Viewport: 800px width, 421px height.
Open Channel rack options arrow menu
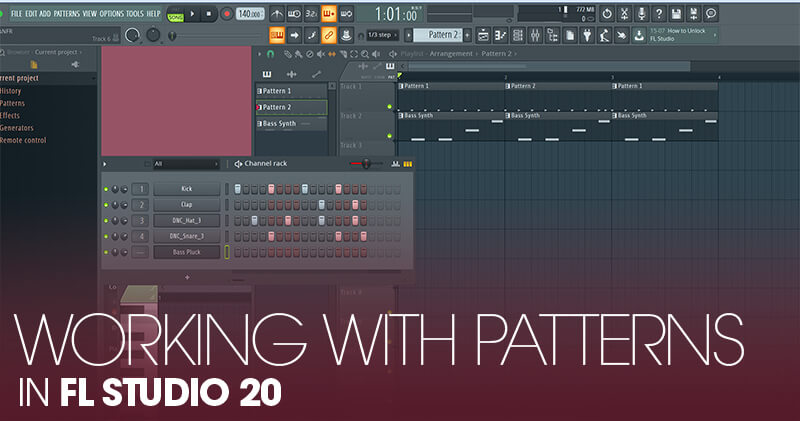(105, 164)
